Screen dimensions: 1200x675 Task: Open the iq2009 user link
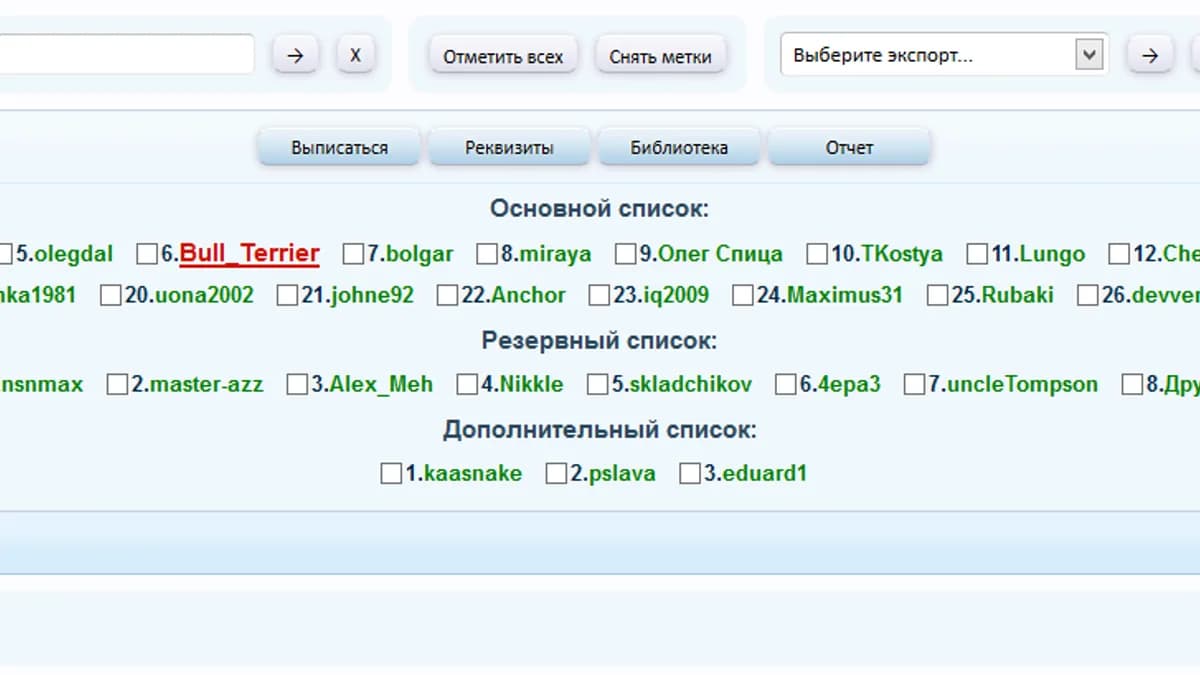[x=675, y=296]
